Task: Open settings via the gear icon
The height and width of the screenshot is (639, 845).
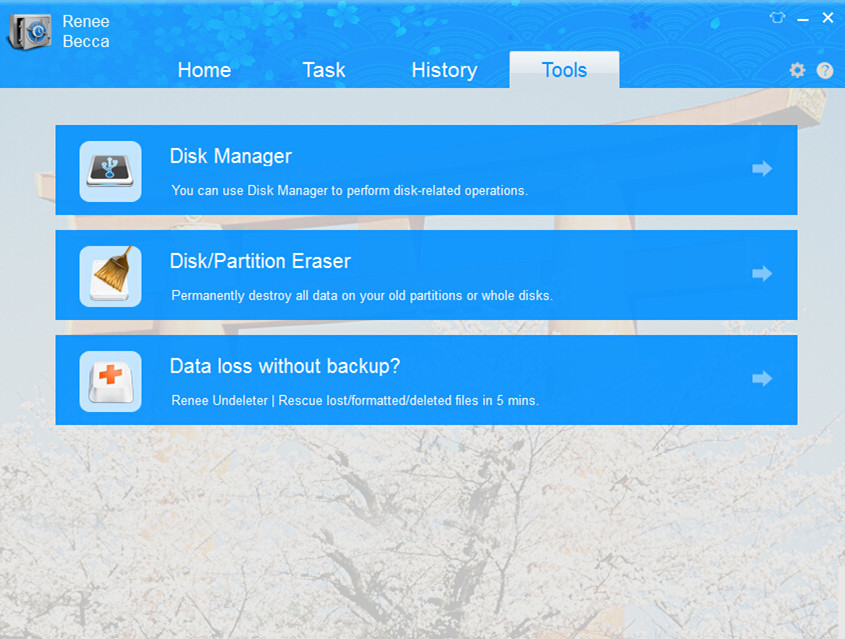Action: 797,70
